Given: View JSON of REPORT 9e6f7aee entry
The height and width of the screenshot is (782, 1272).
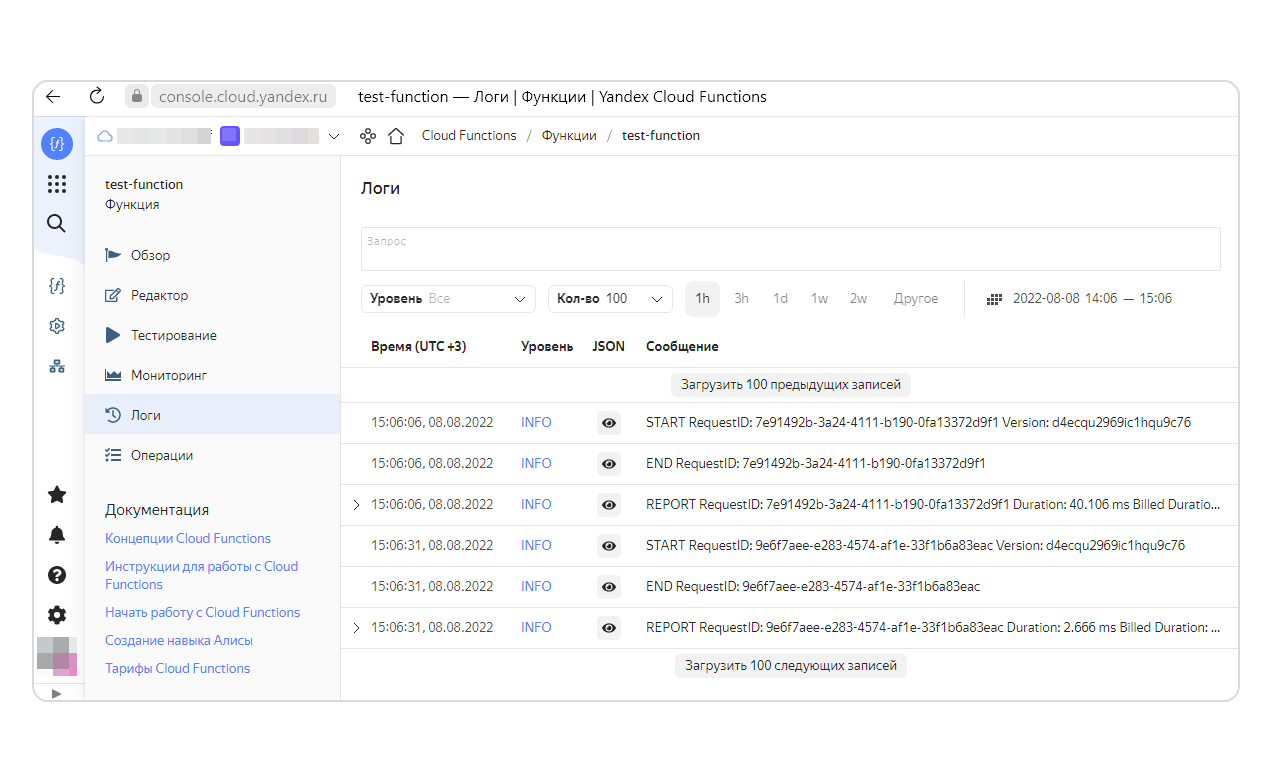Looking at the screenshot, I should coord(609,628).
